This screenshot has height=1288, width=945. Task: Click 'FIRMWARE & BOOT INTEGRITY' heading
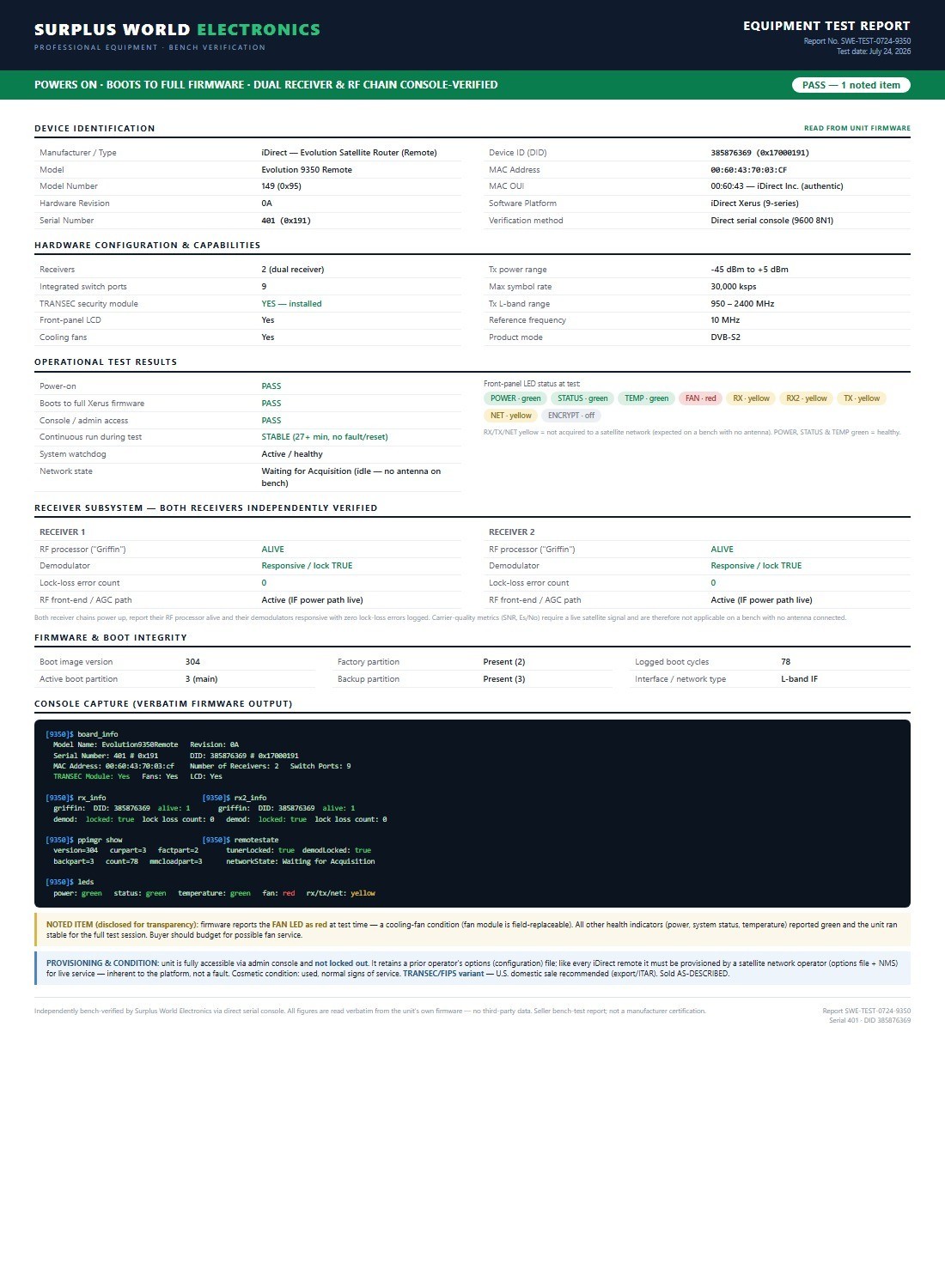coord(111,638)
